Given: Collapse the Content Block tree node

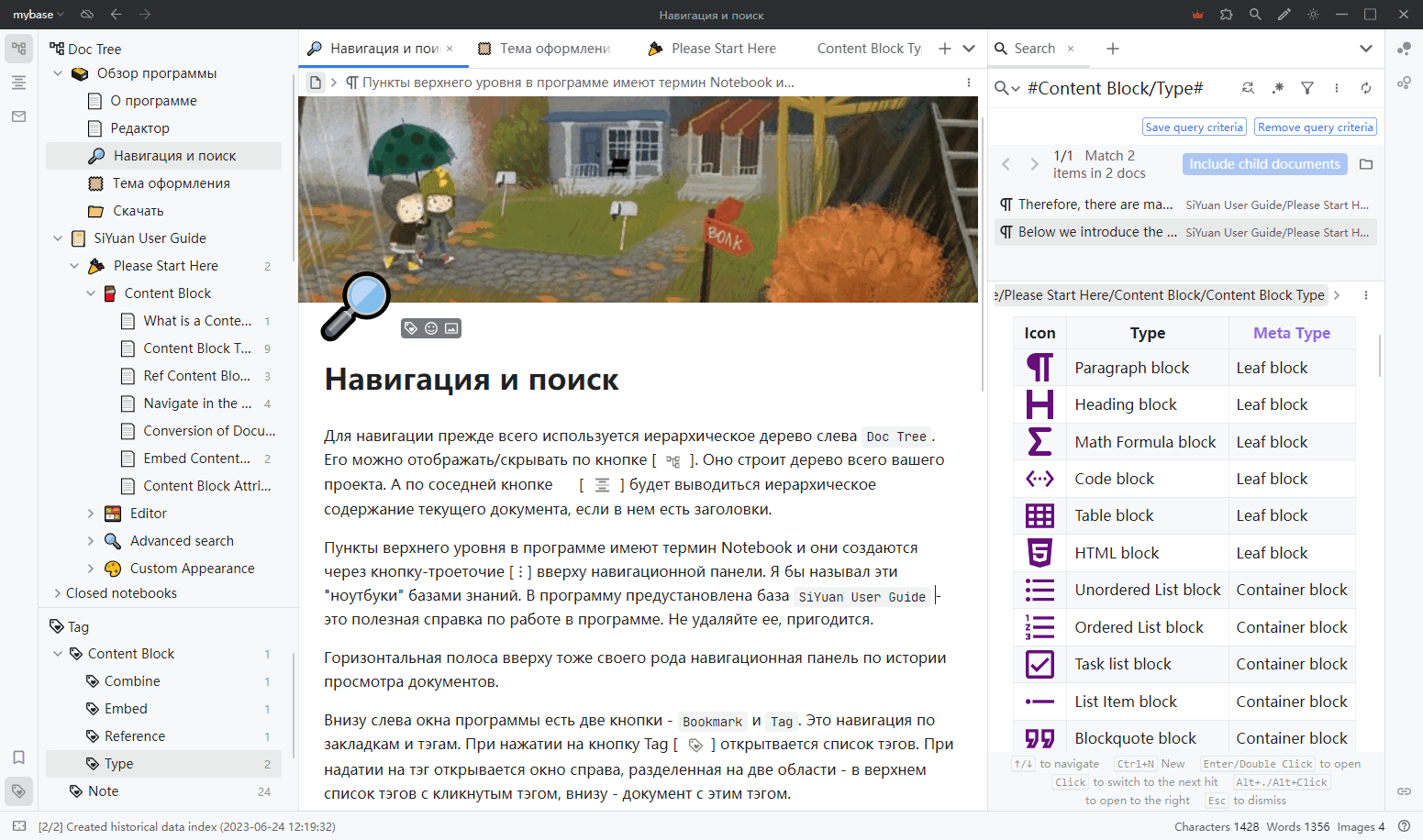Looking at the screenshot, I should click(x=91, y=293).
